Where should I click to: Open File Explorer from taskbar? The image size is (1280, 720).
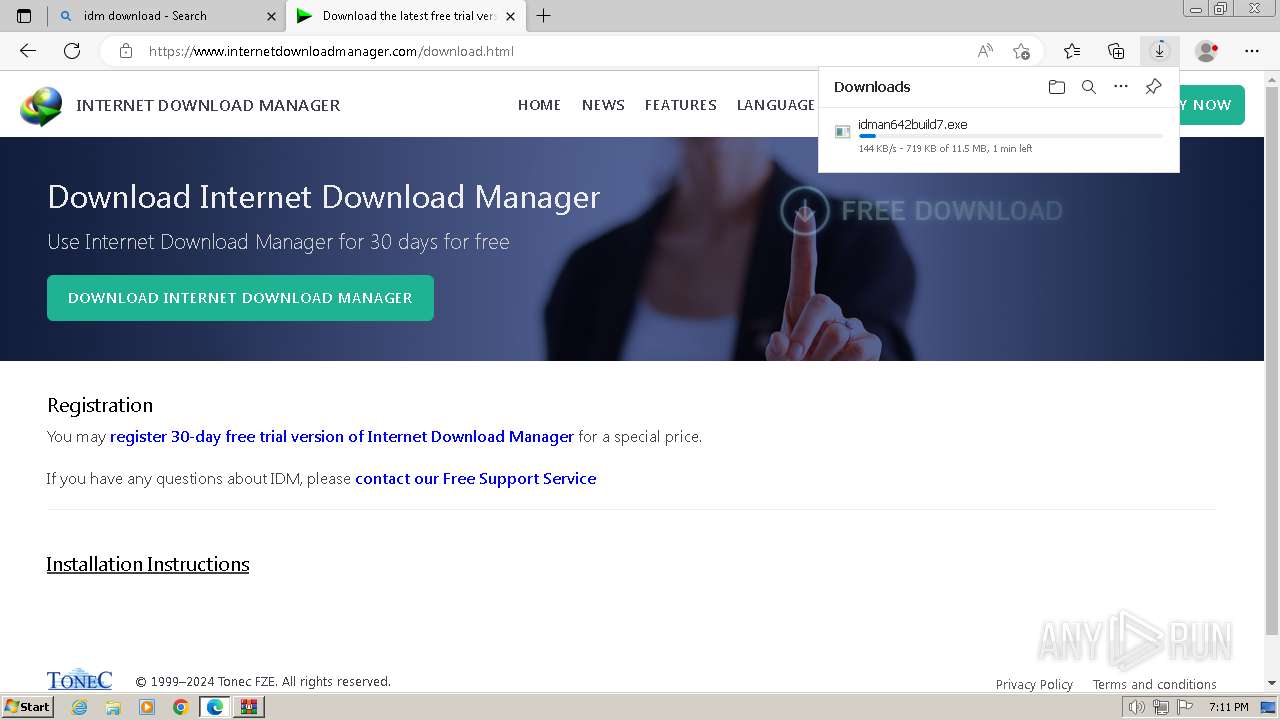[x=113, y=707]
